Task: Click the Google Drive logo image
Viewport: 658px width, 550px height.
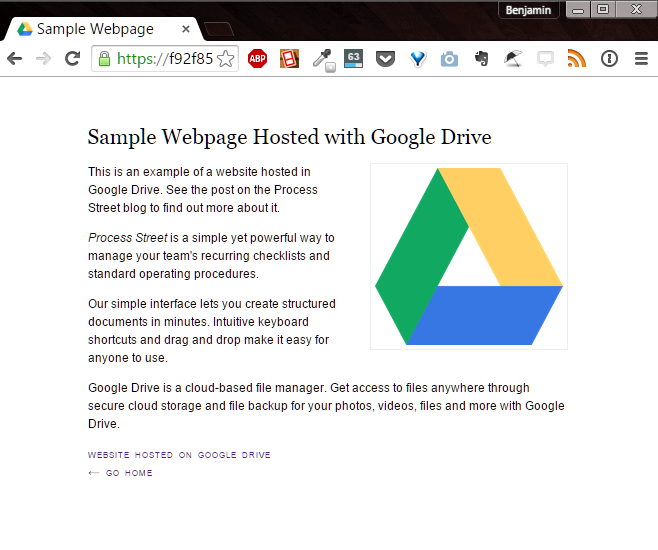Action: tap(469, 256)
